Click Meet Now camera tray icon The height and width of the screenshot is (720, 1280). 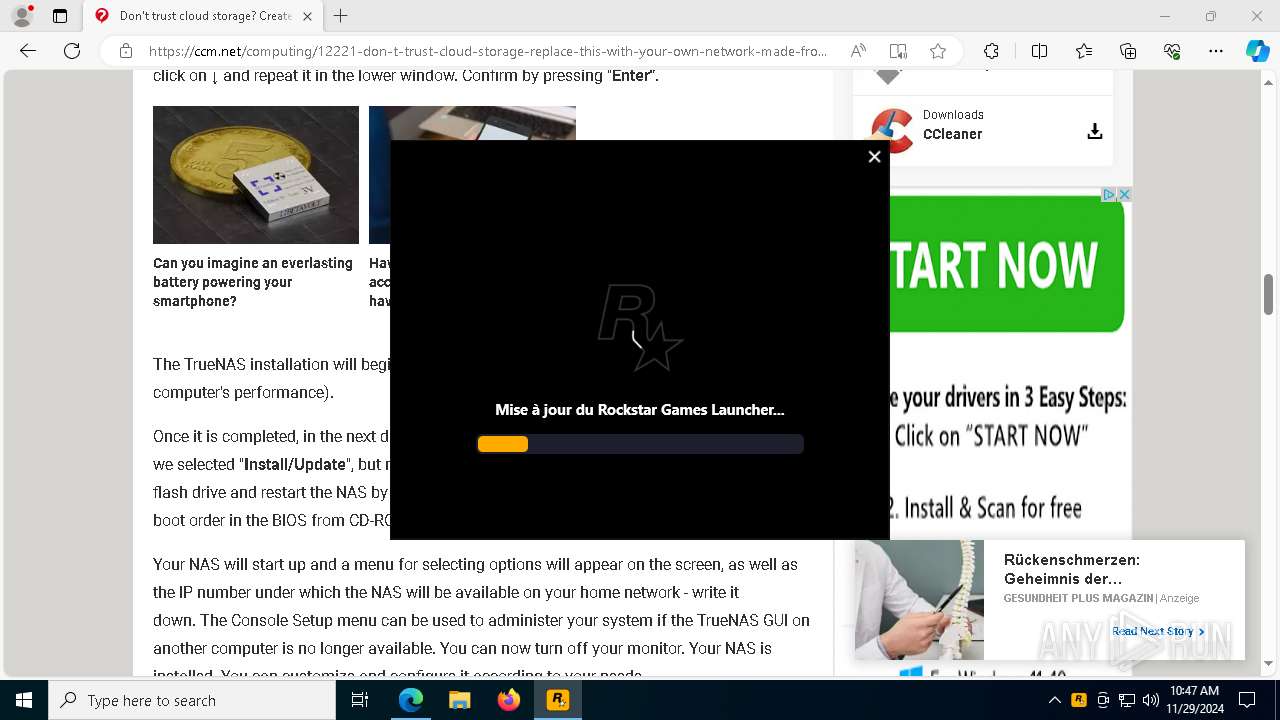[1103, 700]
